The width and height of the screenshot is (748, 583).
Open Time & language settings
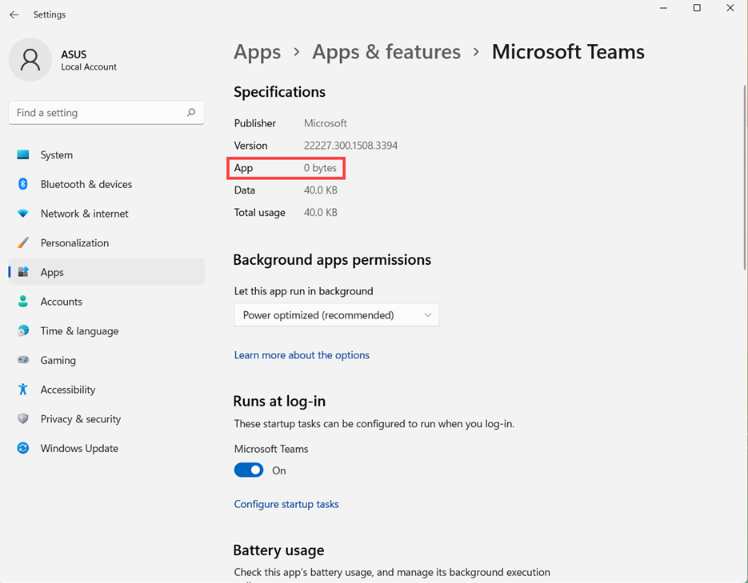pos(79,331)
